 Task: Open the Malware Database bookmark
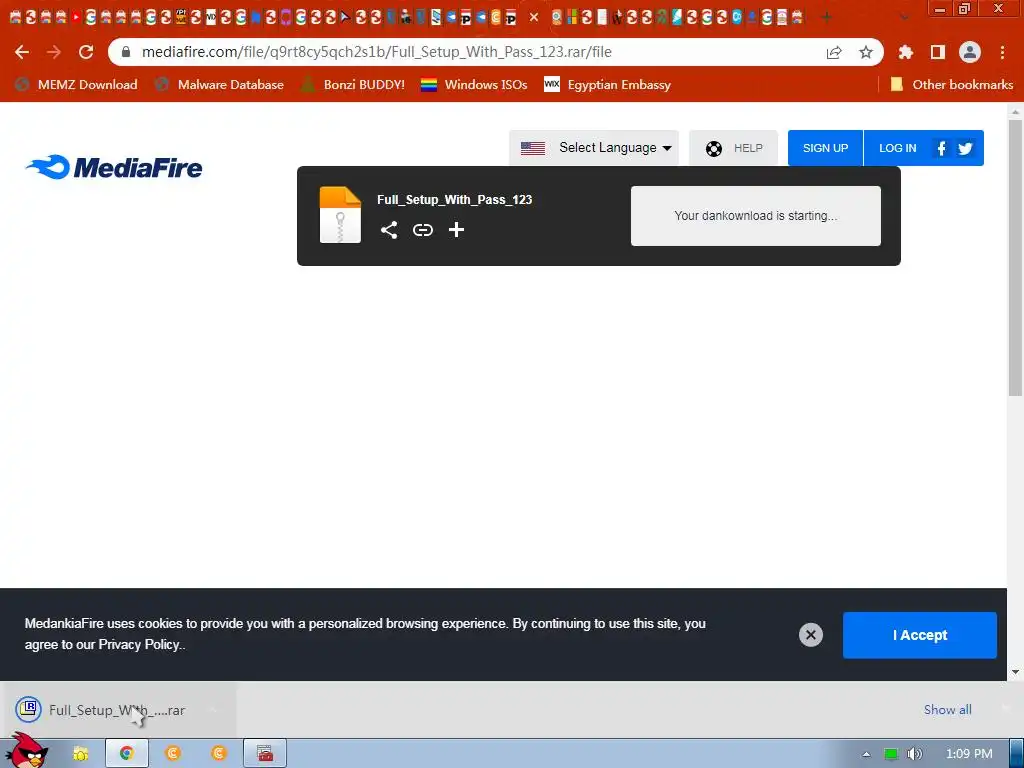pyautogui.click(x=219, y=85)
